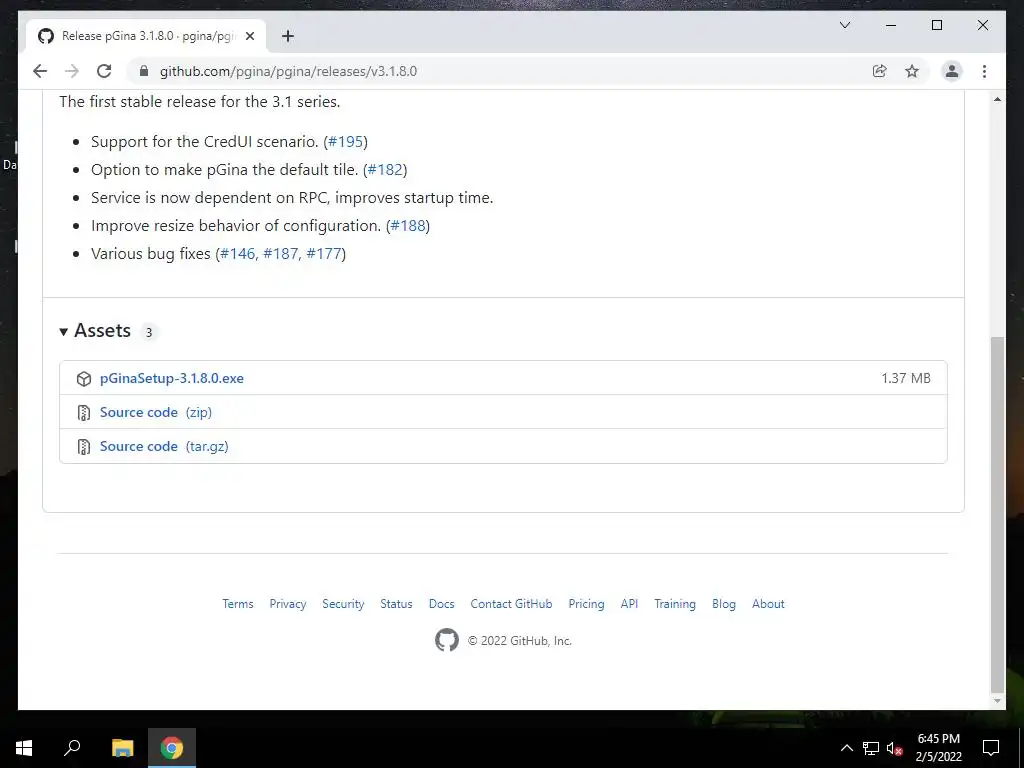Reload the current page
Image resolution: width=1024 pixels, height=768 pixels.
click(x=104, y=71)
